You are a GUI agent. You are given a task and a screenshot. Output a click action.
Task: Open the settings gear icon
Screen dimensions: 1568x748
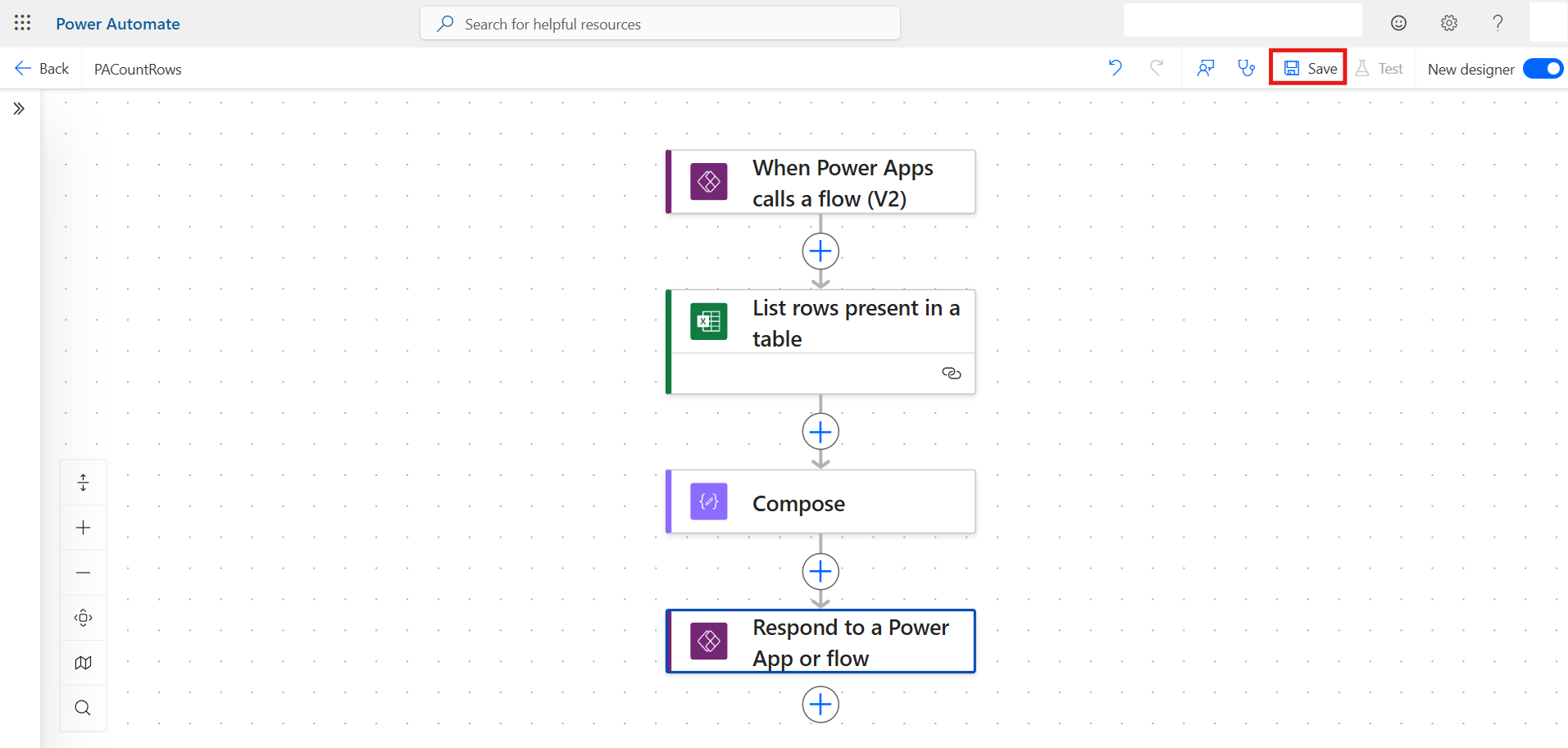tap(1448, 23)
